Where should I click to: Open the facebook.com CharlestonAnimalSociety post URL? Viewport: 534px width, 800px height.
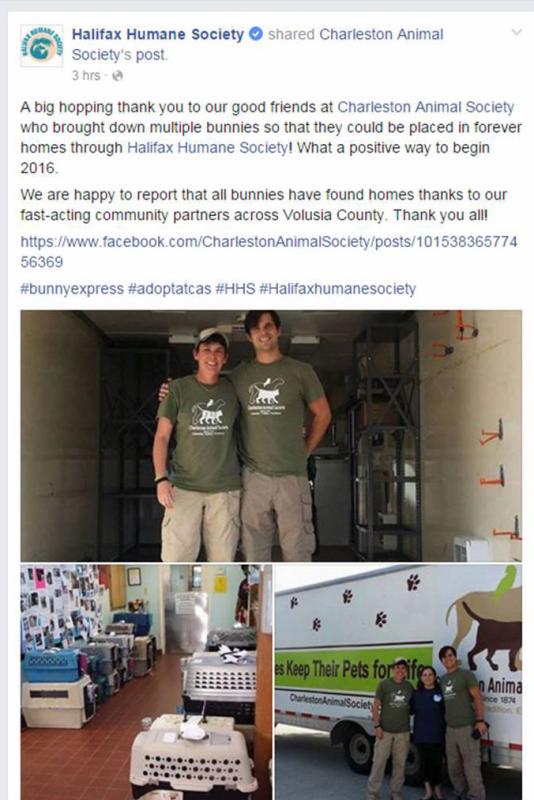(269, 252)
